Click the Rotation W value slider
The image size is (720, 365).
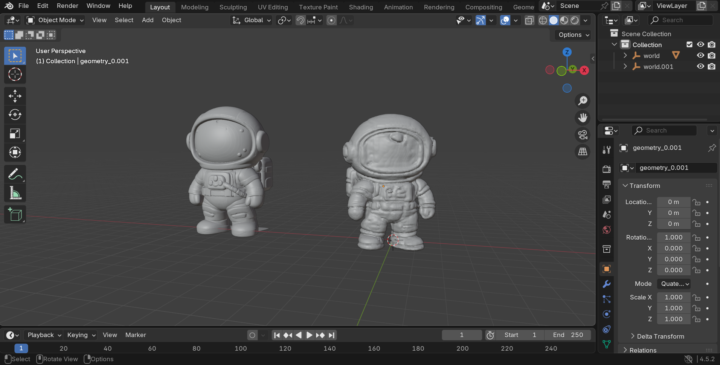(x=674, y=237)
